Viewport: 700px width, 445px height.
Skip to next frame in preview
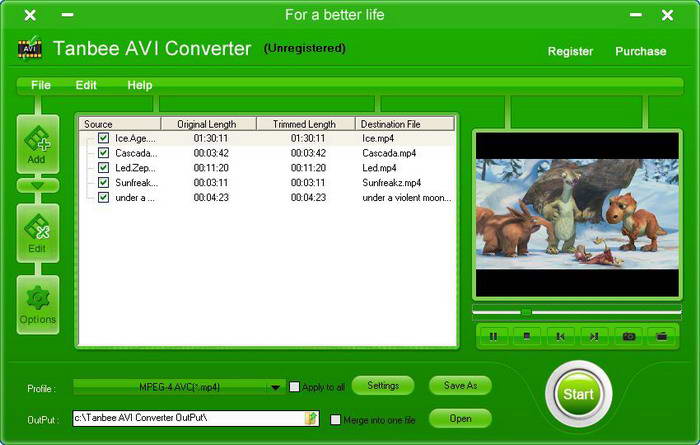[594, 336]
